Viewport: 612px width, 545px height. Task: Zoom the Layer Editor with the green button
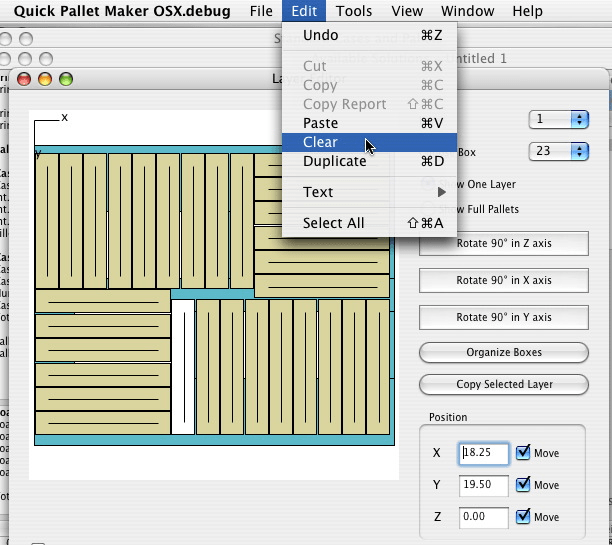[x=66, y=79]
